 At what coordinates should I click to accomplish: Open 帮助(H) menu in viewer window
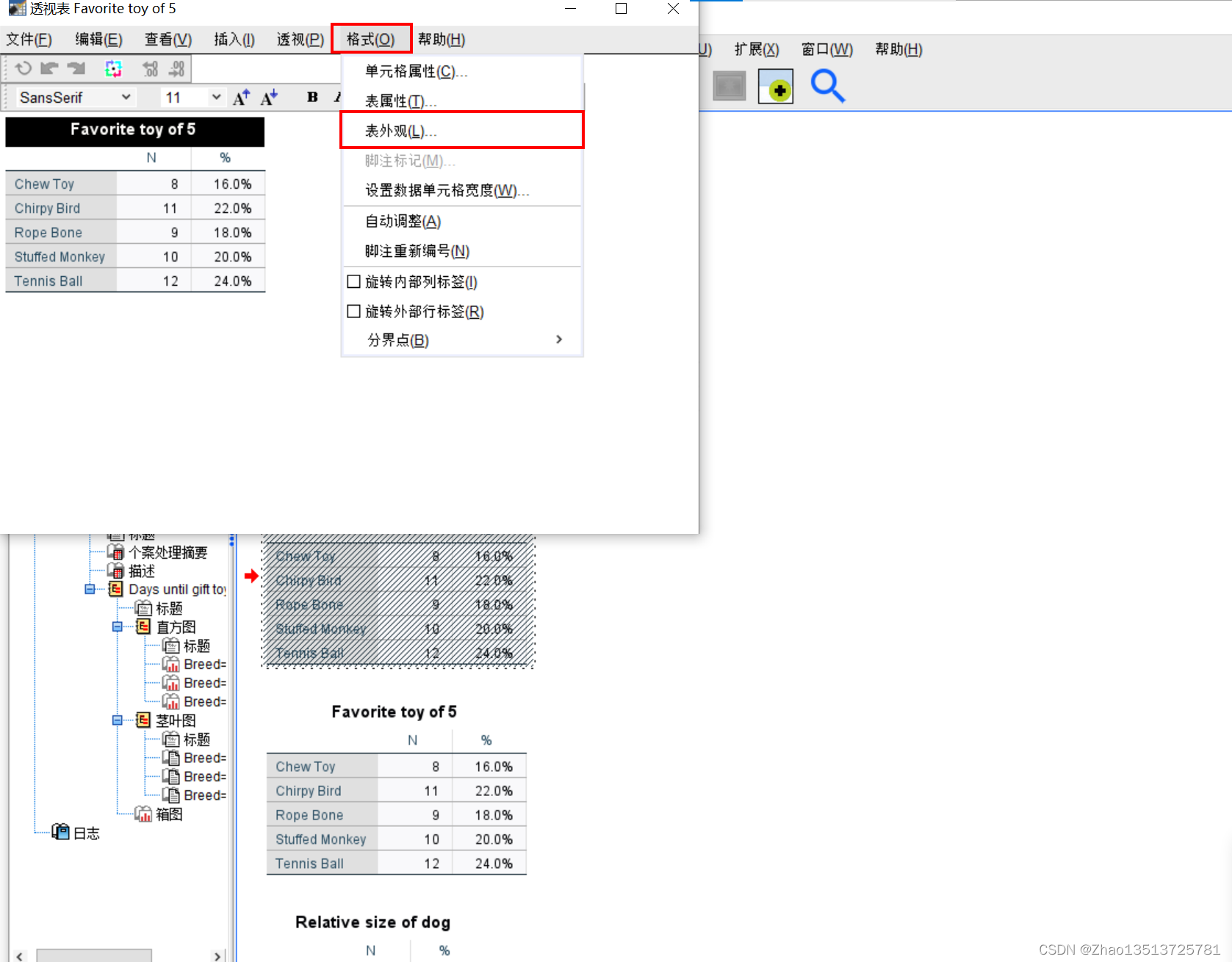pyautogui.click(x=898, y=49)
